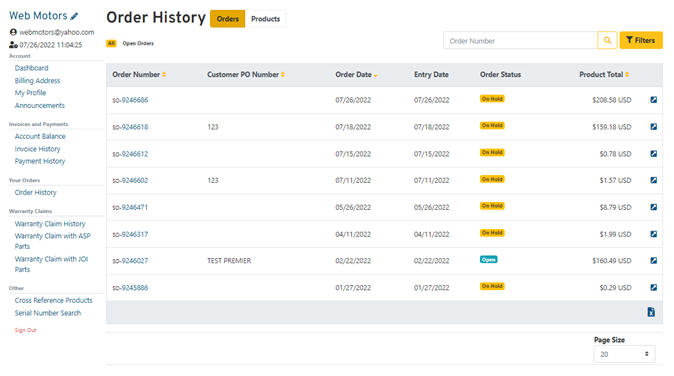Screen dimensions: 674x376
Task: Click Order Status column header
Action: [x=500, y=75]
